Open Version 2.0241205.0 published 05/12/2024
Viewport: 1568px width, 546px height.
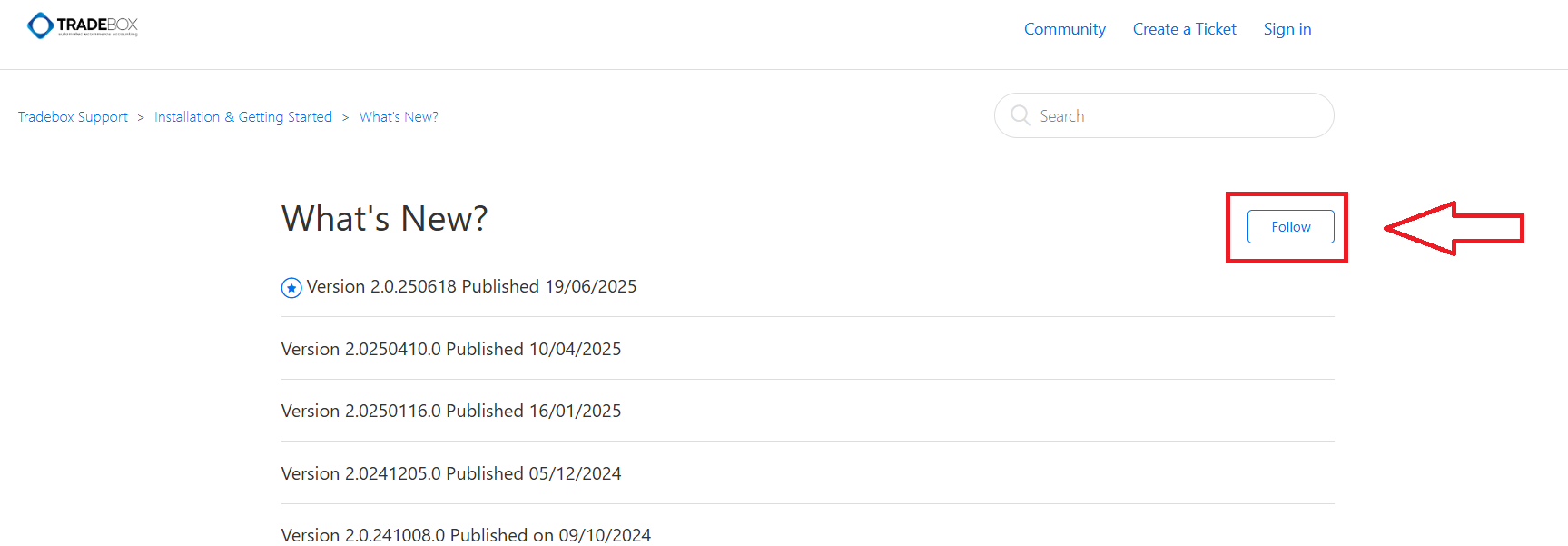tap(451, 474)
